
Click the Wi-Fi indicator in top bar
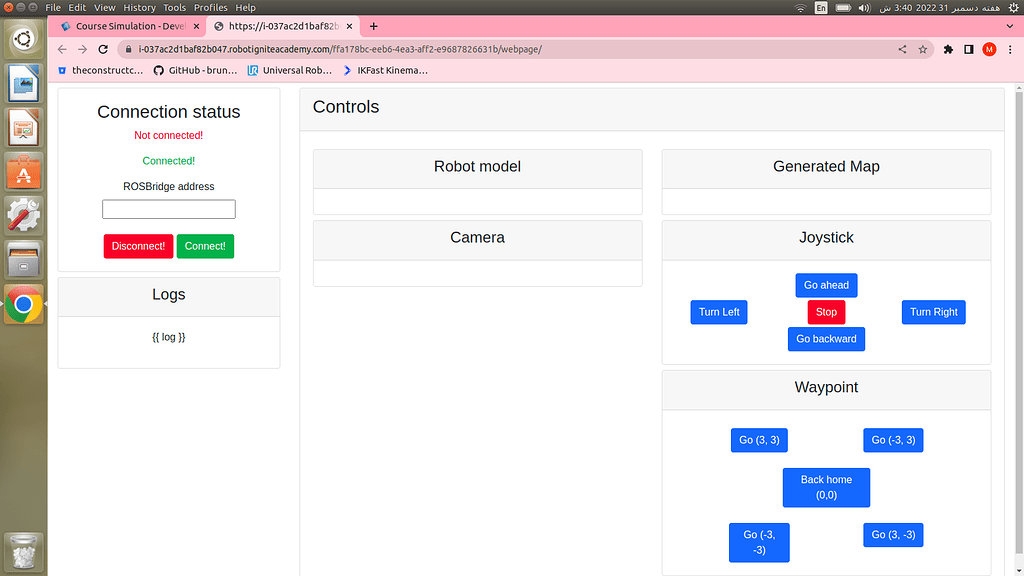[800, 8]
